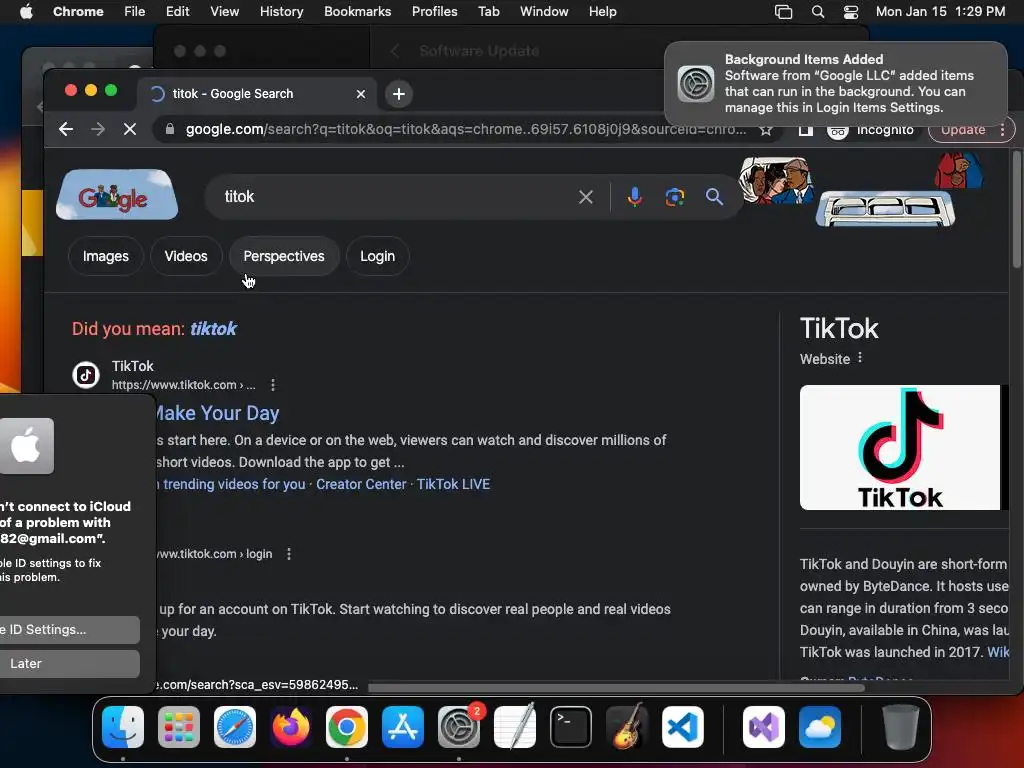1024x768 pixels.
Task: Open three-dot menu beside tiktok.com URL
Action: point(273,385)
